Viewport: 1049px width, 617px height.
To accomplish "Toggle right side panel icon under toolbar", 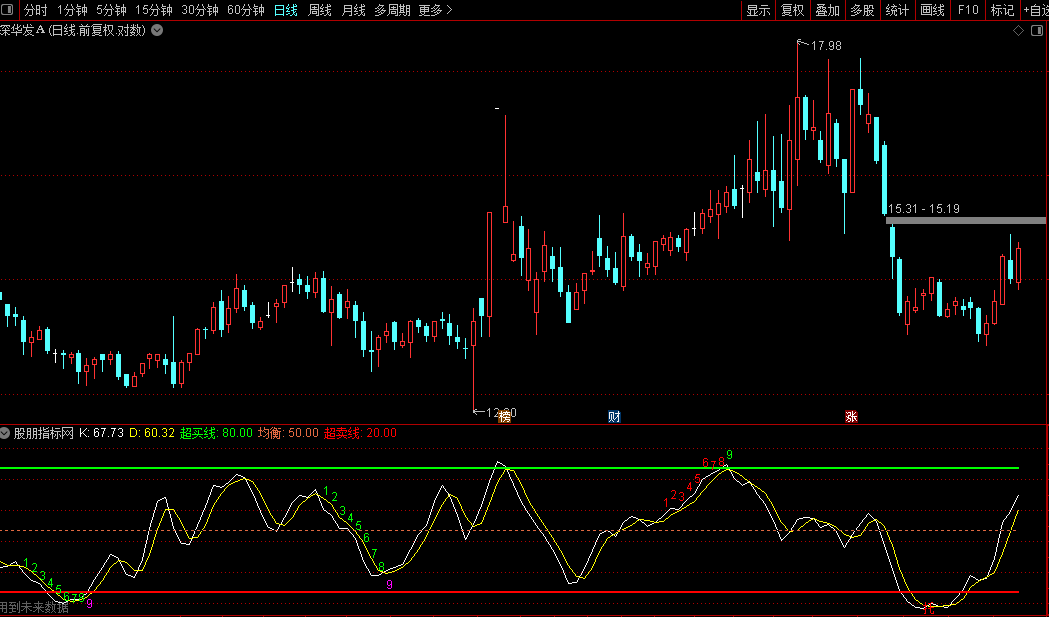I will click(1038, 30).
